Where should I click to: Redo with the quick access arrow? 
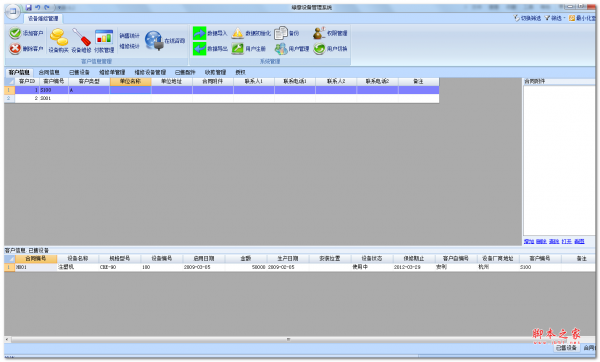click(x=47, y=7)
